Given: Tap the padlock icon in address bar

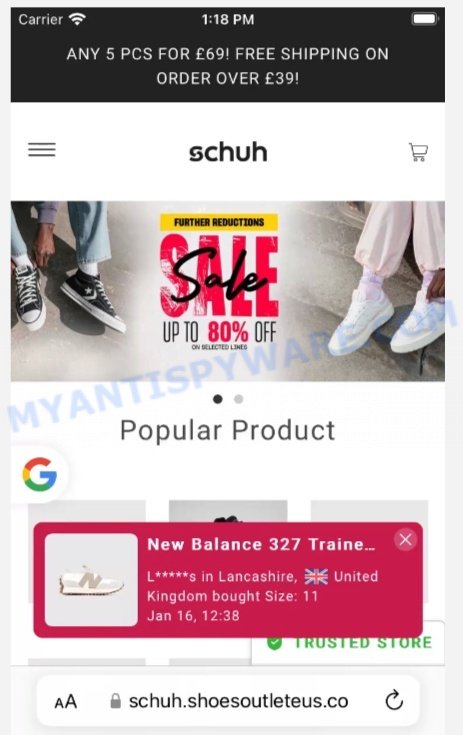Looking at the screenshot, I should 115,701.
